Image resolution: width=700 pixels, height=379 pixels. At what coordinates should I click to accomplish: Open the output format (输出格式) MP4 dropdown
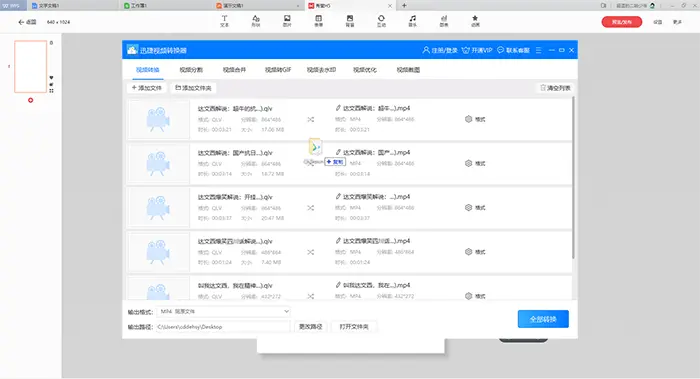click(224, 311)
